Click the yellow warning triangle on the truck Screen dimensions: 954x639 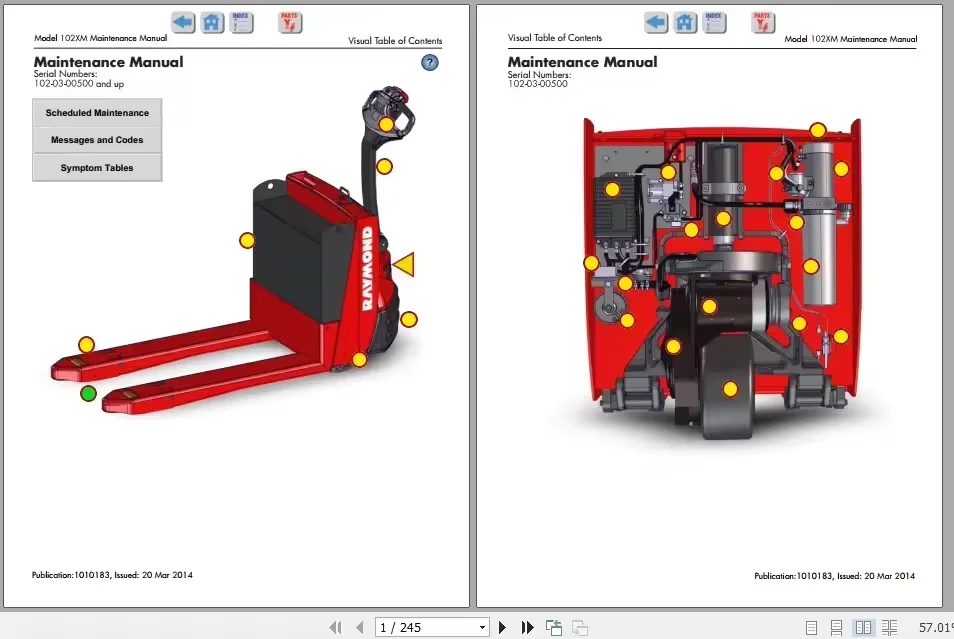404,264
